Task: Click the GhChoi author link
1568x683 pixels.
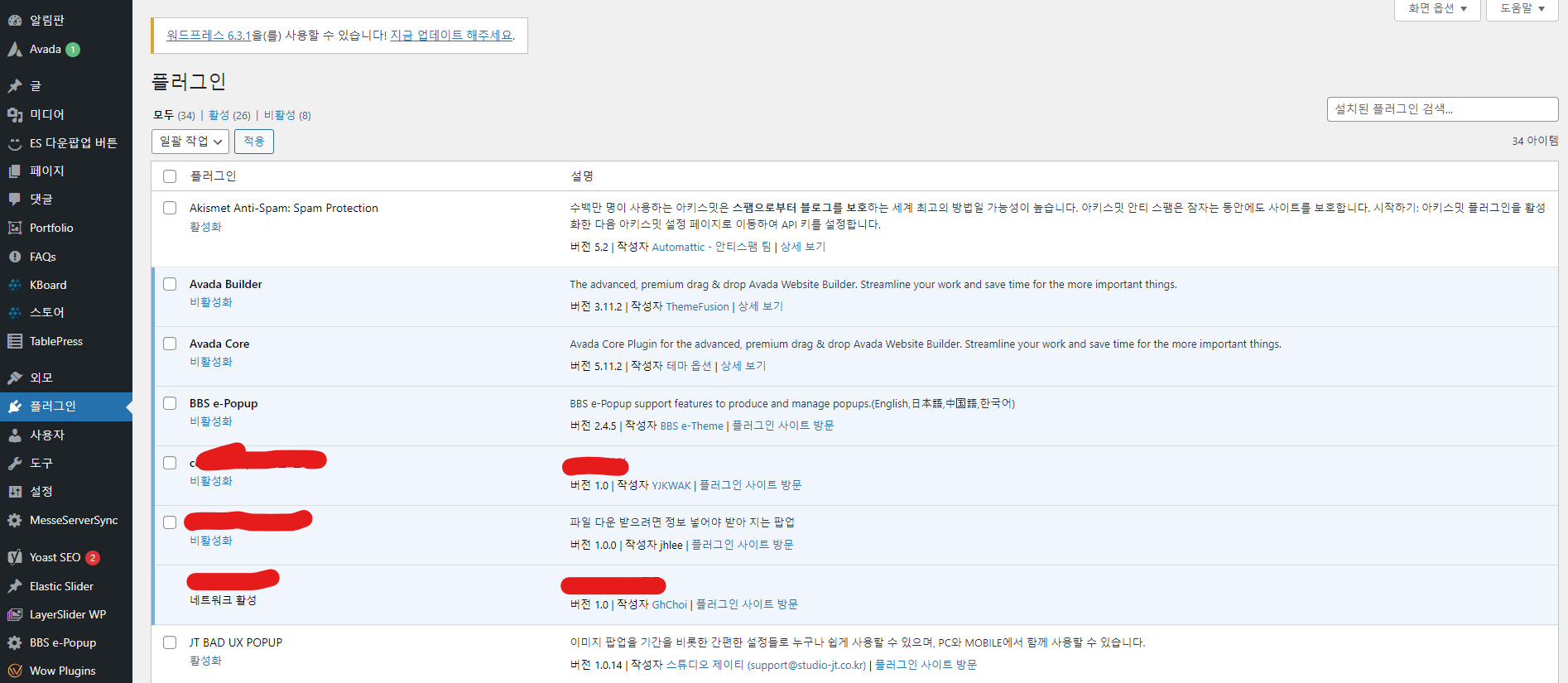Action: pyautogui.click(x=669, y=604)
